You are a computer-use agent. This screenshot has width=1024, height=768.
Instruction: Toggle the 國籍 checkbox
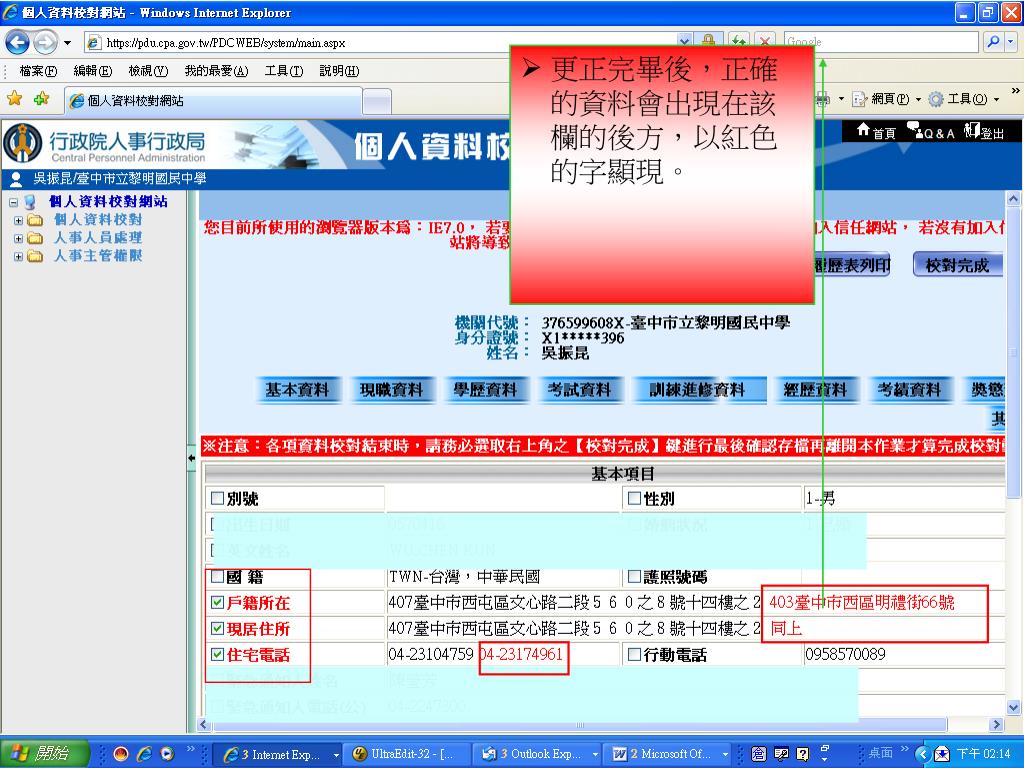click(217, 577)
